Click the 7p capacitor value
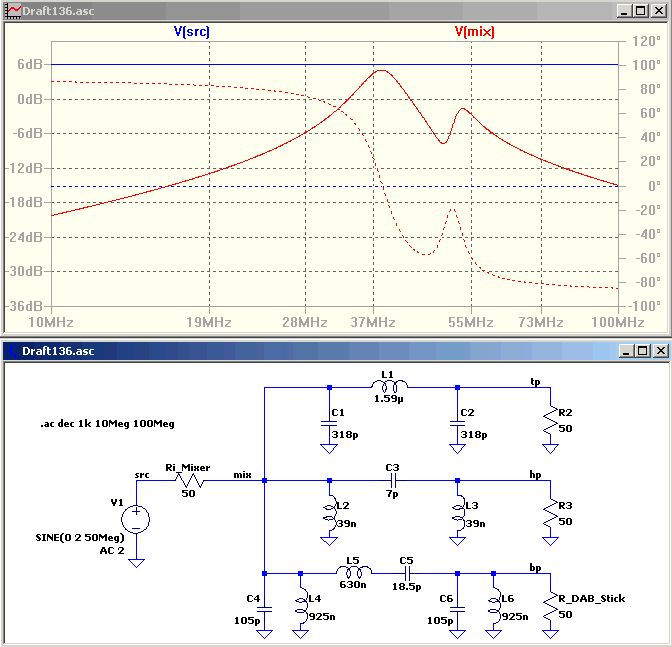The width and height of the screenshot is (672, 647). [392, 494]
